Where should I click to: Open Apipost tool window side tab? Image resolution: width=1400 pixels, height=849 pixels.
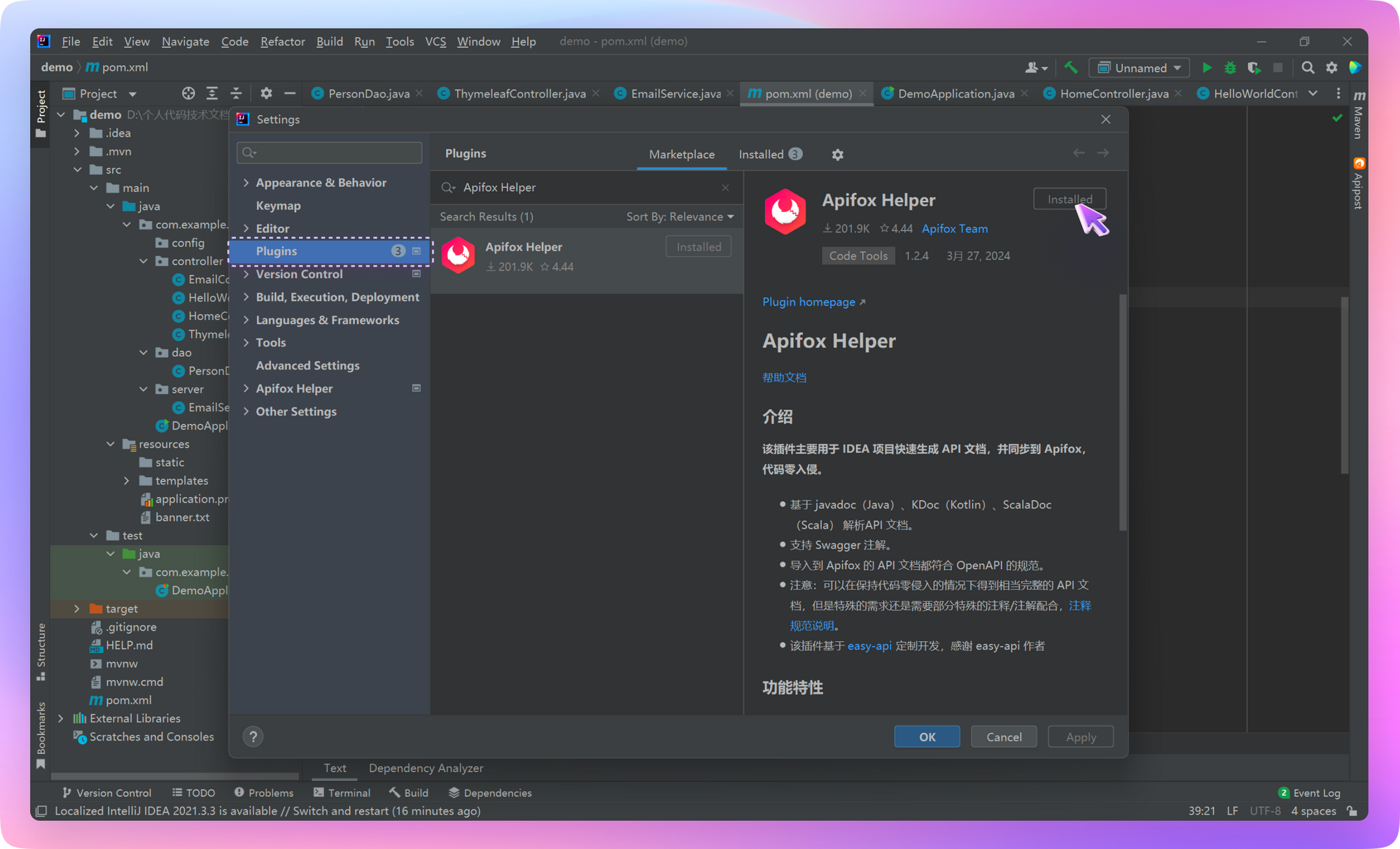tap(1358, 184)
